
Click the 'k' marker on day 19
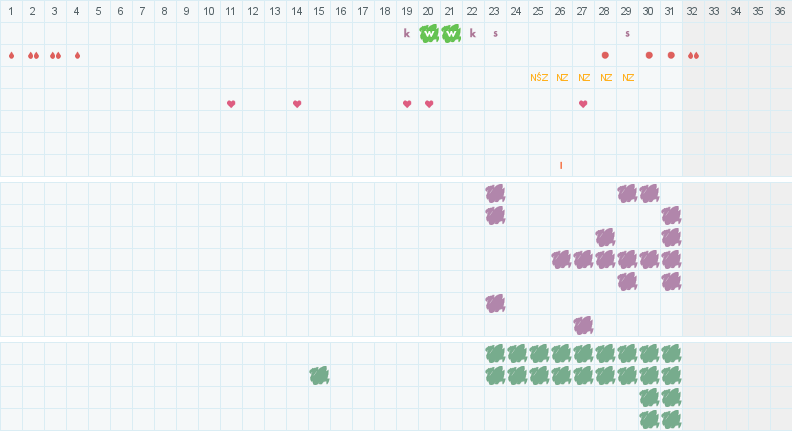pyautogui.click(x=407, y=33)
